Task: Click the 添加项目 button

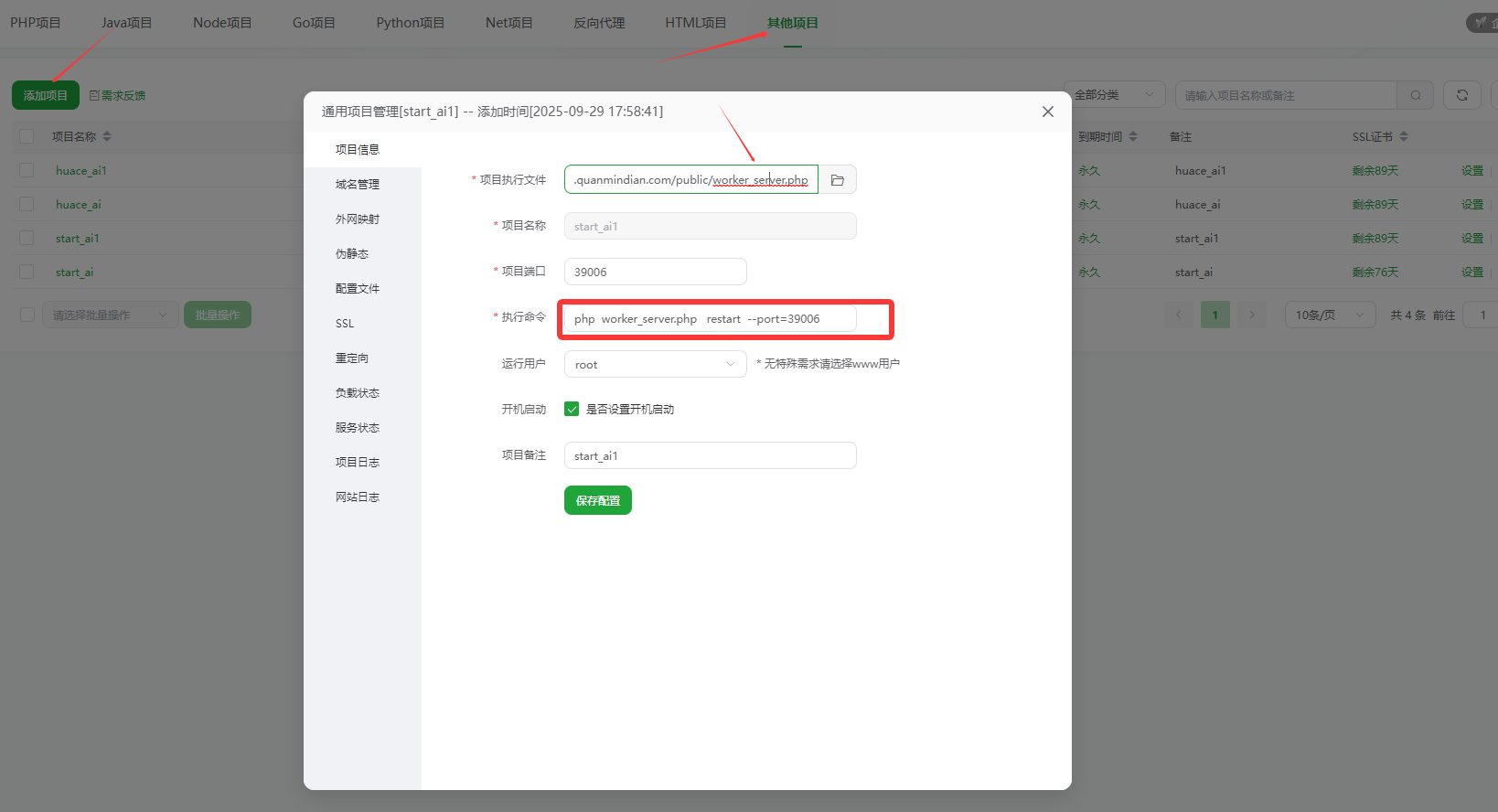Action: point(45,95)
